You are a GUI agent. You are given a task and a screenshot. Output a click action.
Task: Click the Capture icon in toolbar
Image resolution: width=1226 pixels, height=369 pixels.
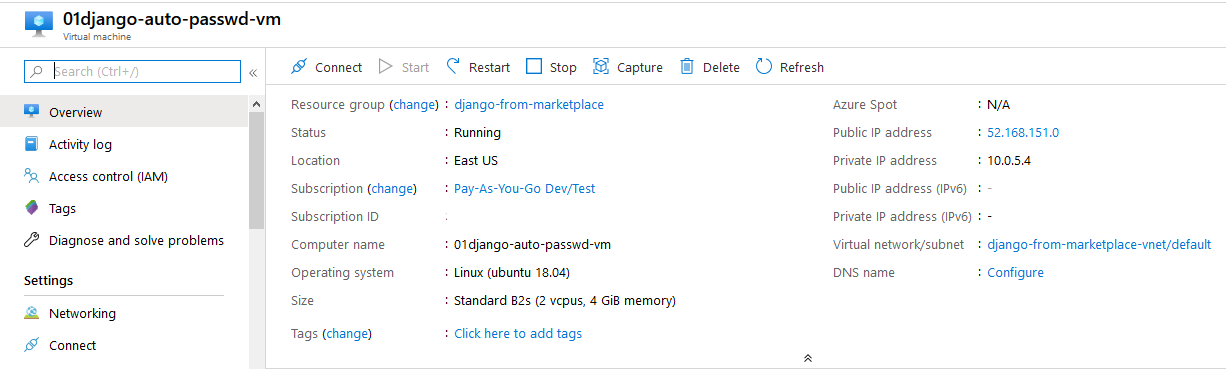click(601, 67)
